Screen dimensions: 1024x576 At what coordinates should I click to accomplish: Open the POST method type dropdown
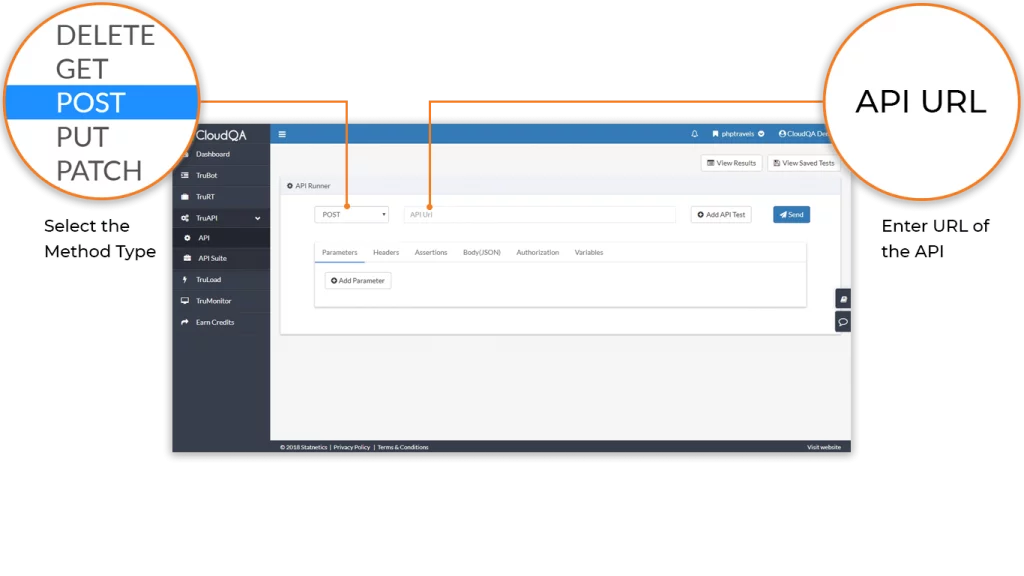point(351,215)
